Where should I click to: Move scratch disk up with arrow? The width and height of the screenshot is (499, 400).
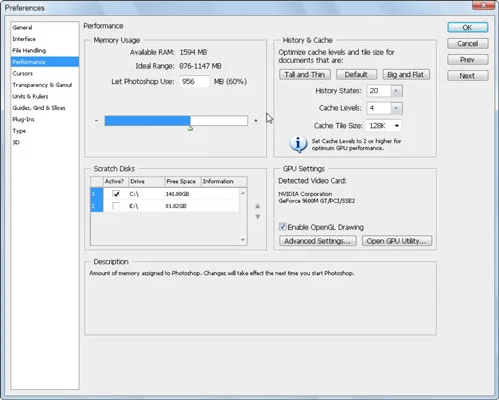(258, 206)
